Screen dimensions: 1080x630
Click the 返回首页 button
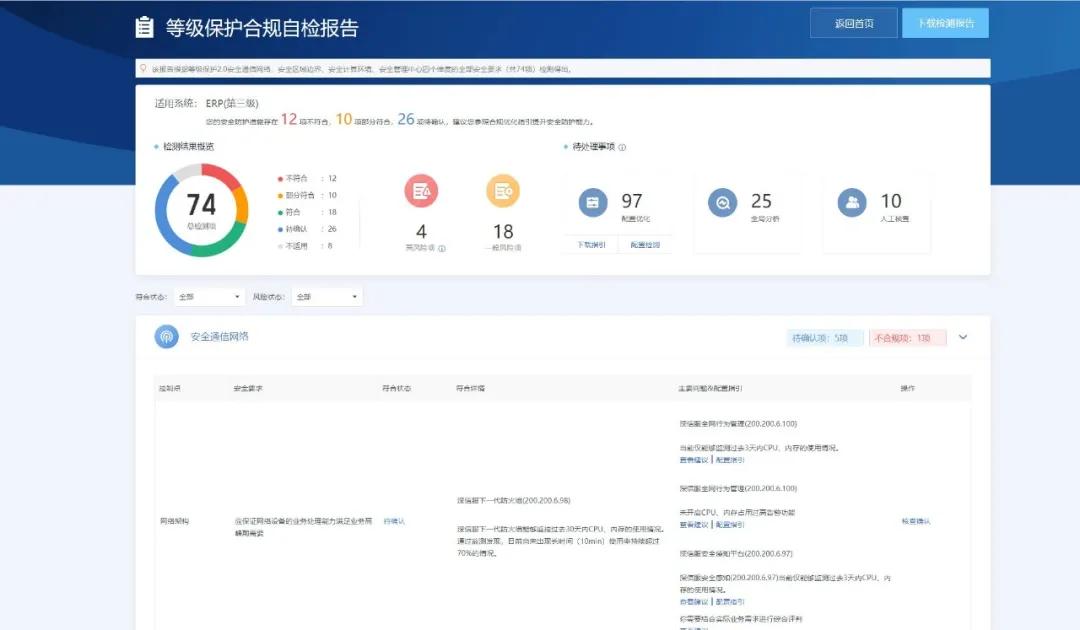pos(854,23)
